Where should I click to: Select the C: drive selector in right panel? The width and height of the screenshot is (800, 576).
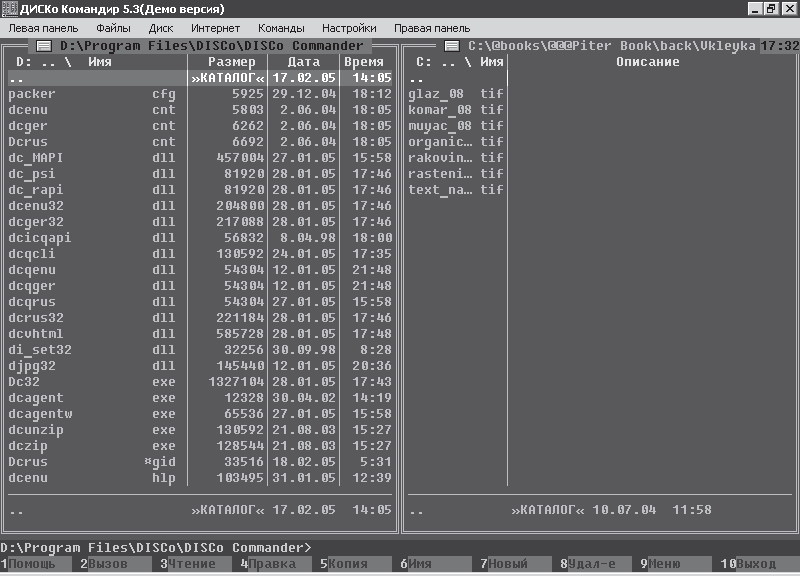click(x=423, y=62)
